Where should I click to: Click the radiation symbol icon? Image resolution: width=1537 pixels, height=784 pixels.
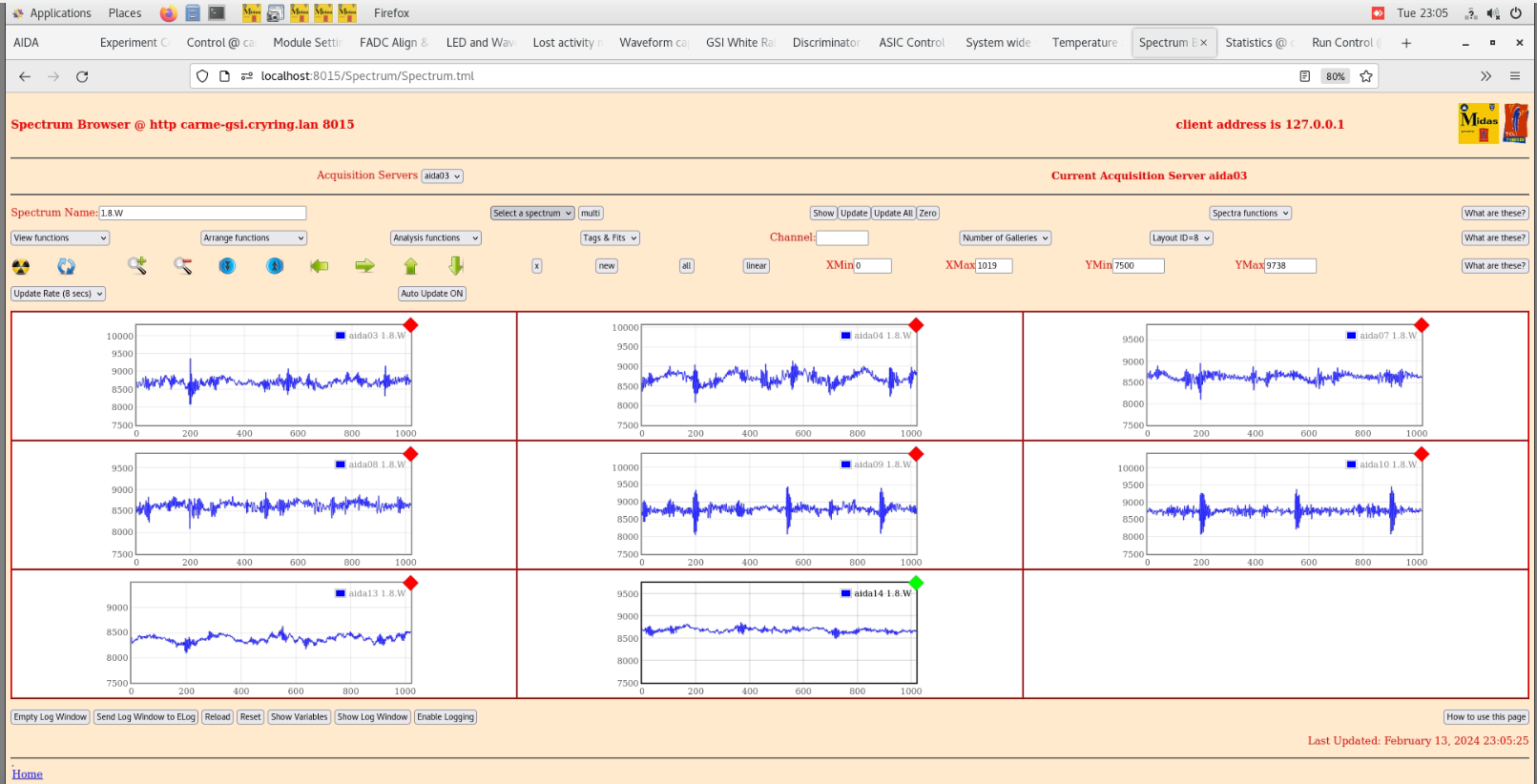pos(21,266)
